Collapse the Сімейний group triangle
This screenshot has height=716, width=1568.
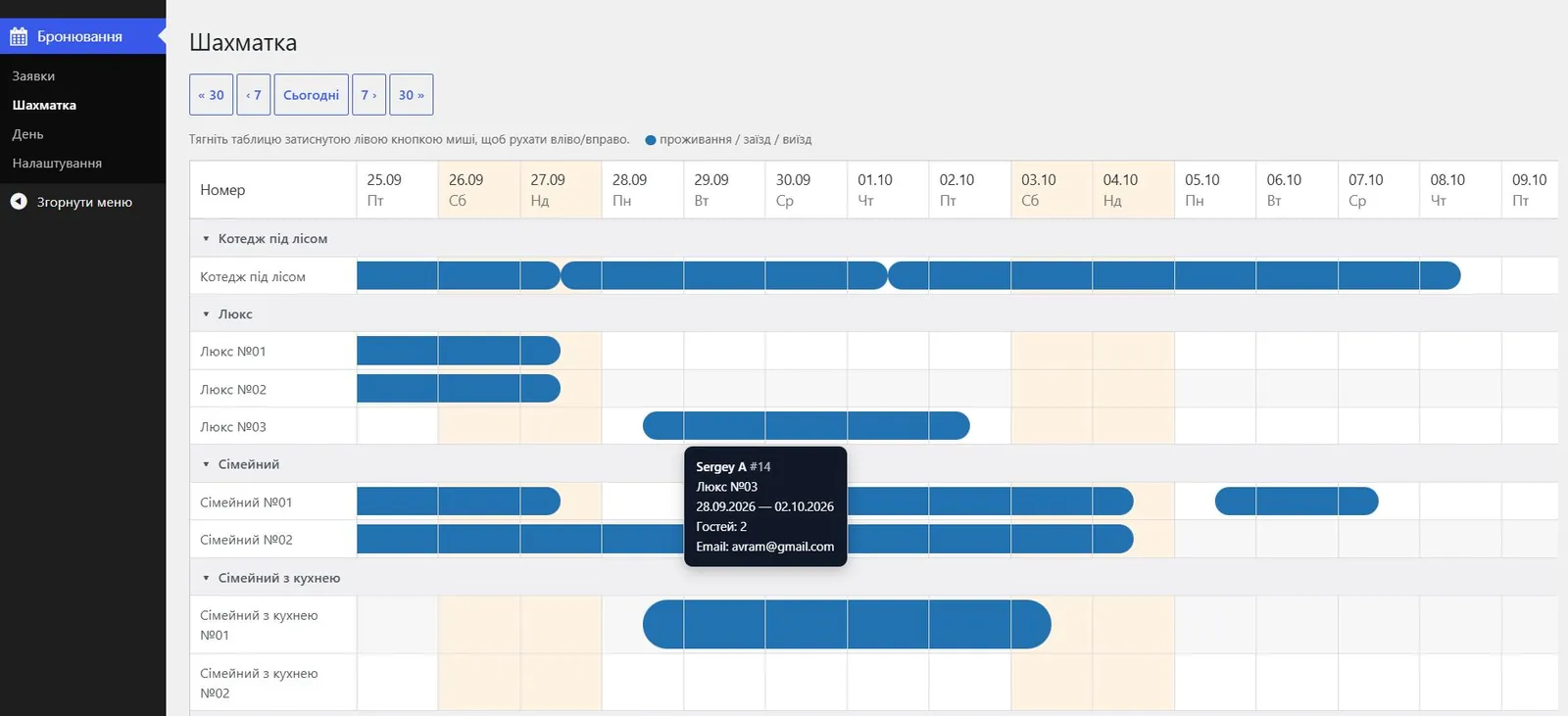click(x=206, y=464)
